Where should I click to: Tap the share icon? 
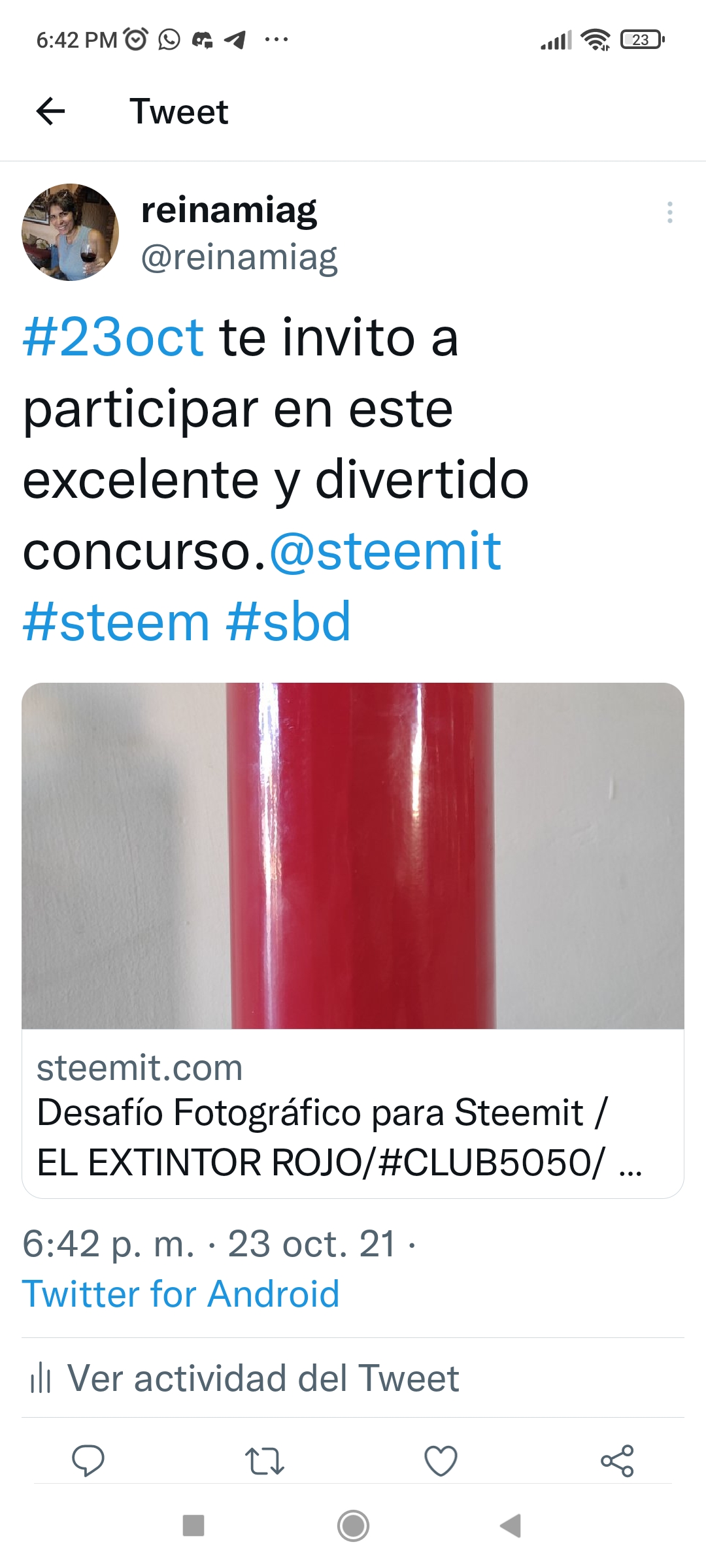tap(617, 1461)
